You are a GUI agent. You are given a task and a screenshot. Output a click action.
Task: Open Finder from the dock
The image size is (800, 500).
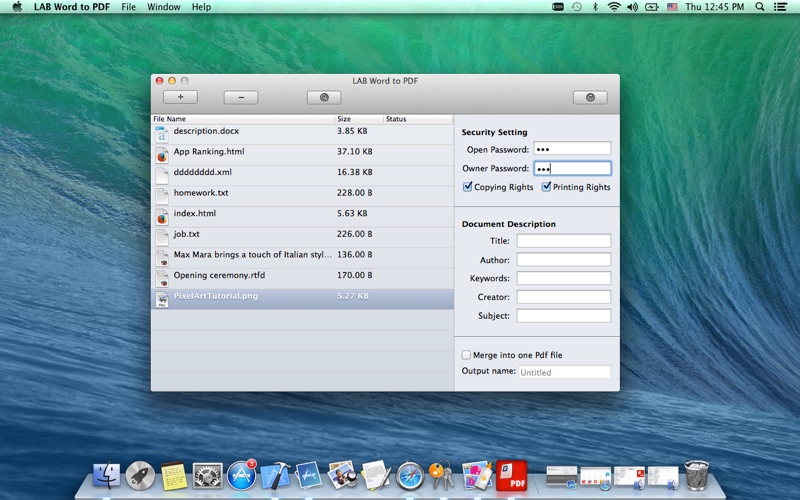pos(107,476)
